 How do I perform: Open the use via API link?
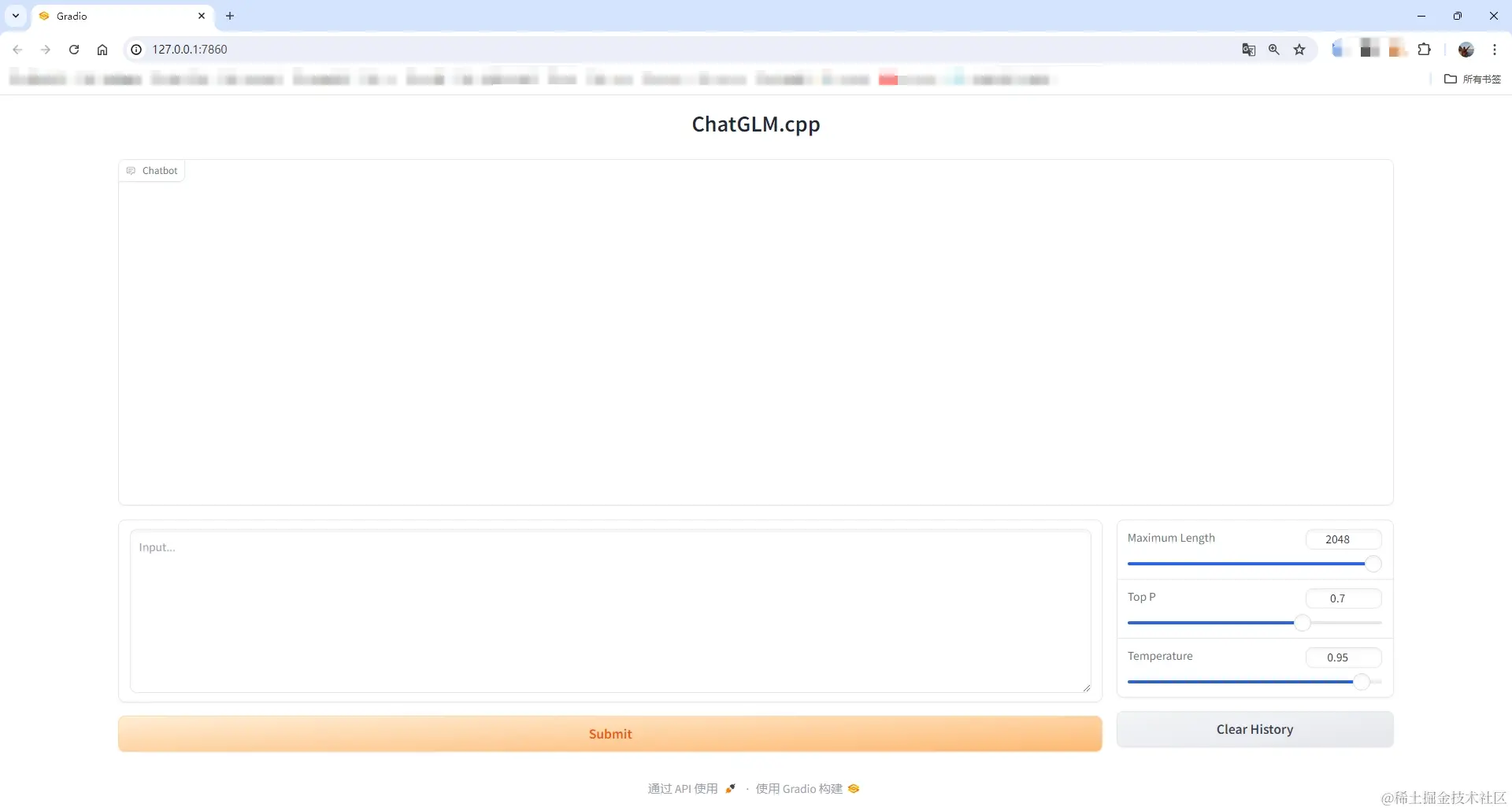691,789
